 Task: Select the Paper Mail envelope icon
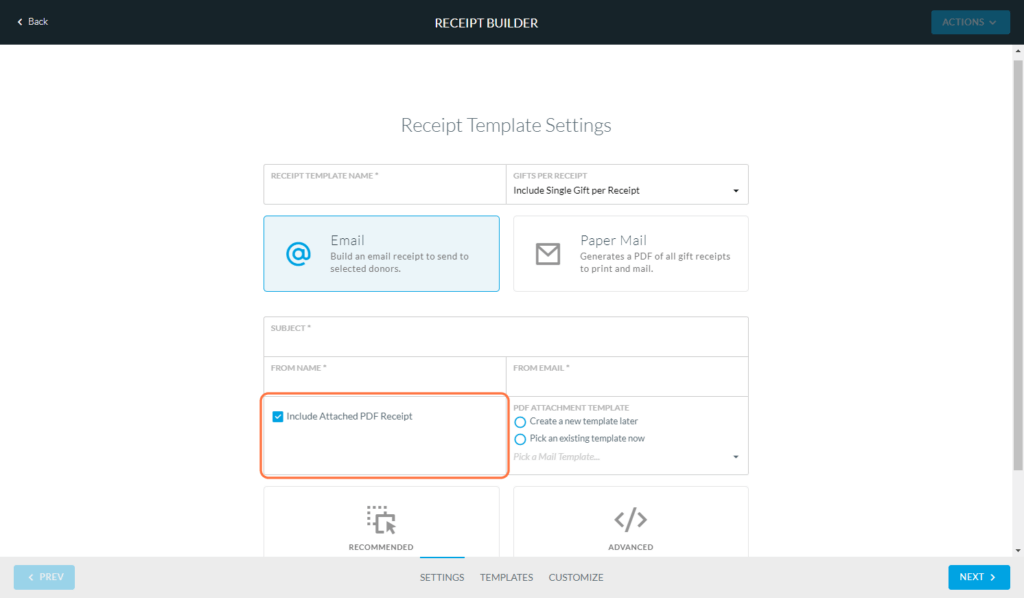547,253
